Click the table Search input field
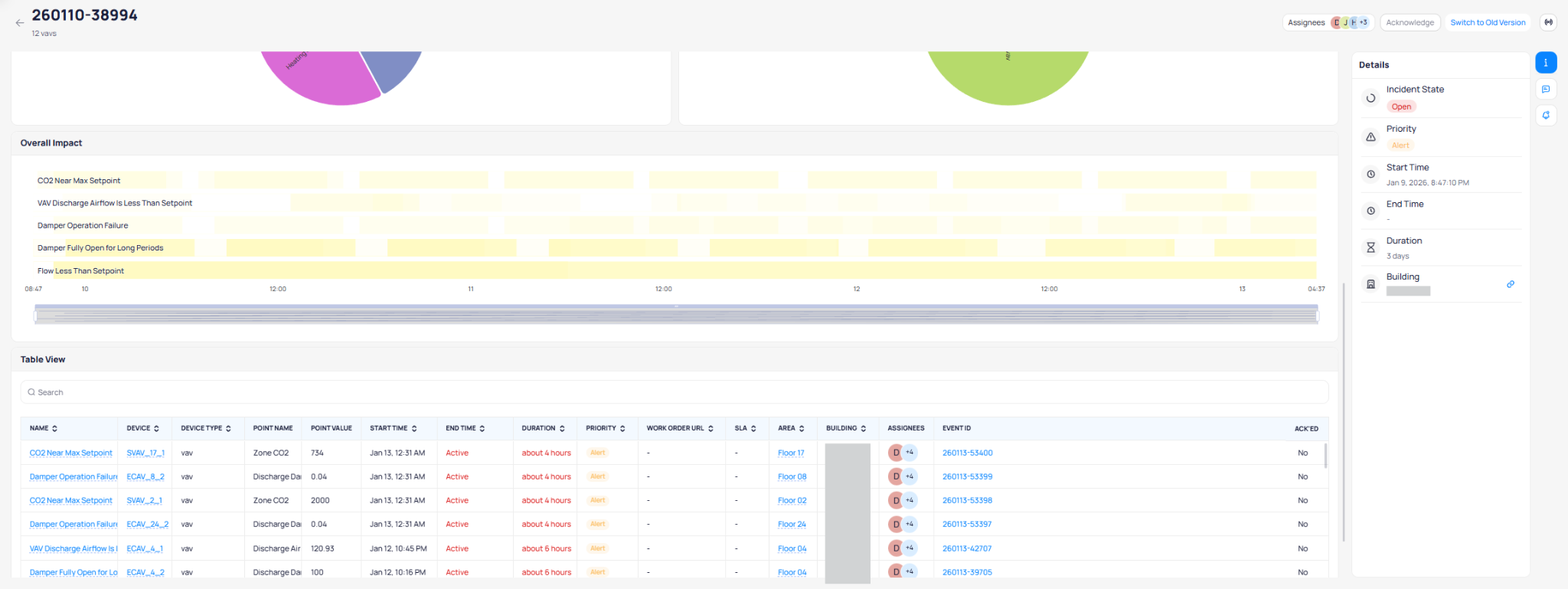This screenshot has width=1568, height=589. click(x=674, y=392)
